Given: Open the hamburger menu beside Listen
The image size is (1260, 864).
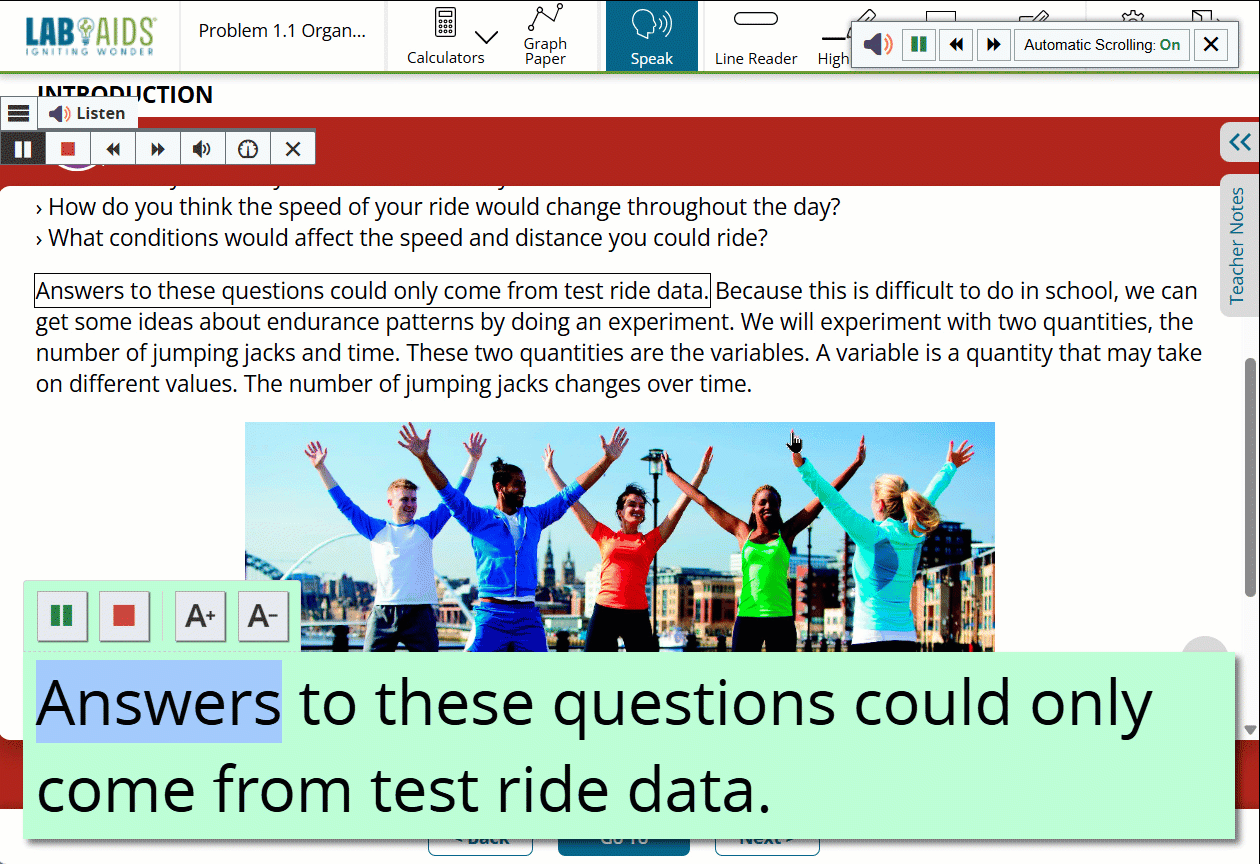Looking at the screenshot, I should pos(18,113).
